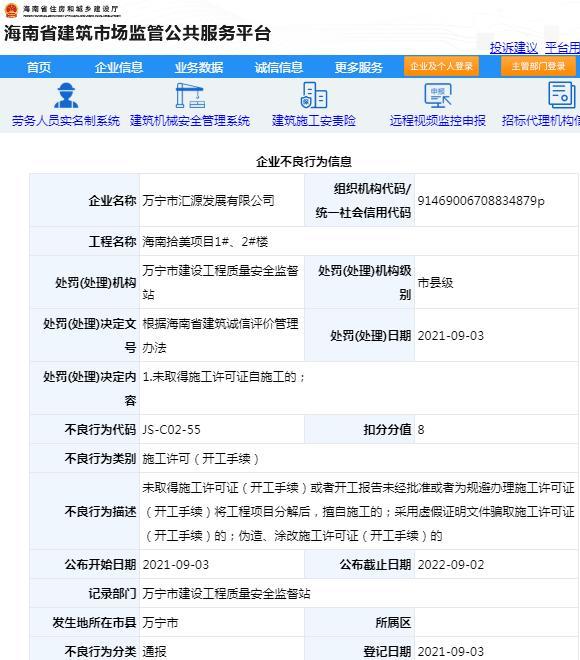Select location value 万宁市
Screen dimensions: 580x660
(x=160, y=623)
